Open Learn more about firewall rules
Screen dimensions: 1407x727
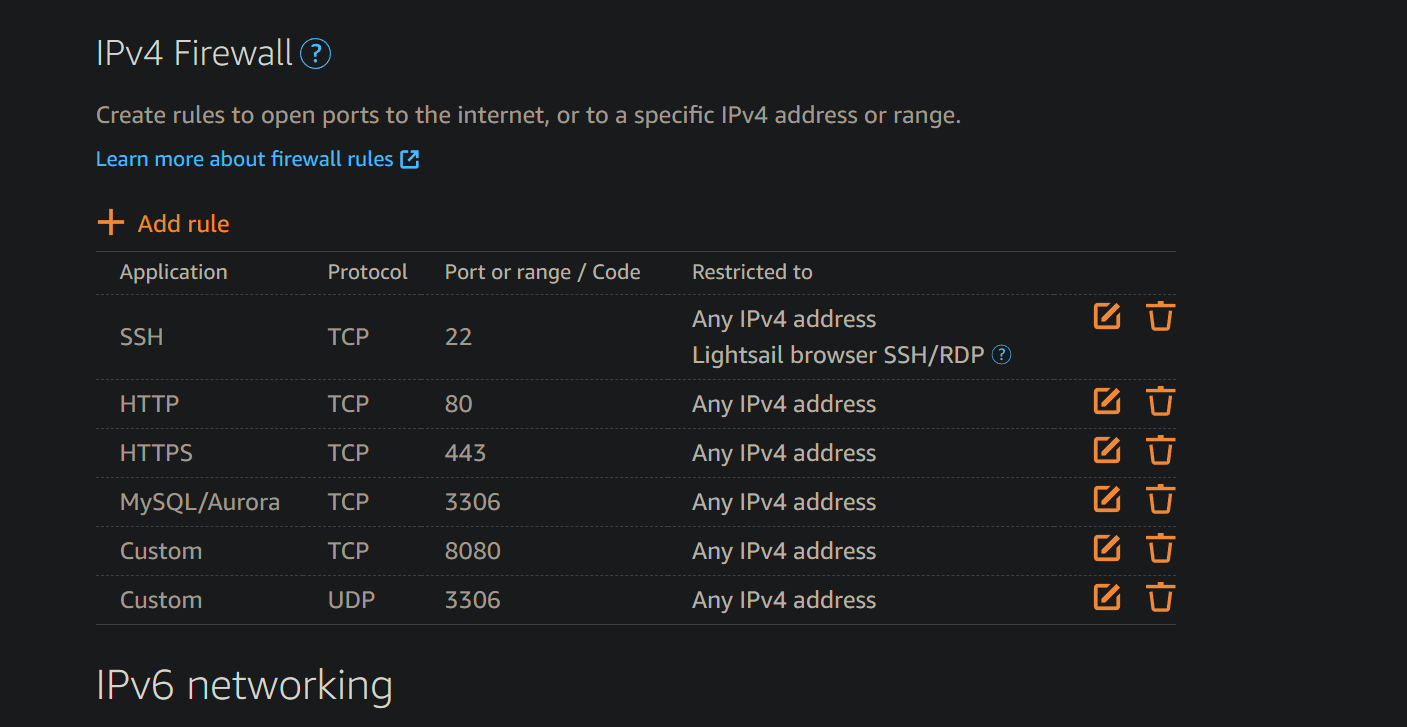pos(243,158)
